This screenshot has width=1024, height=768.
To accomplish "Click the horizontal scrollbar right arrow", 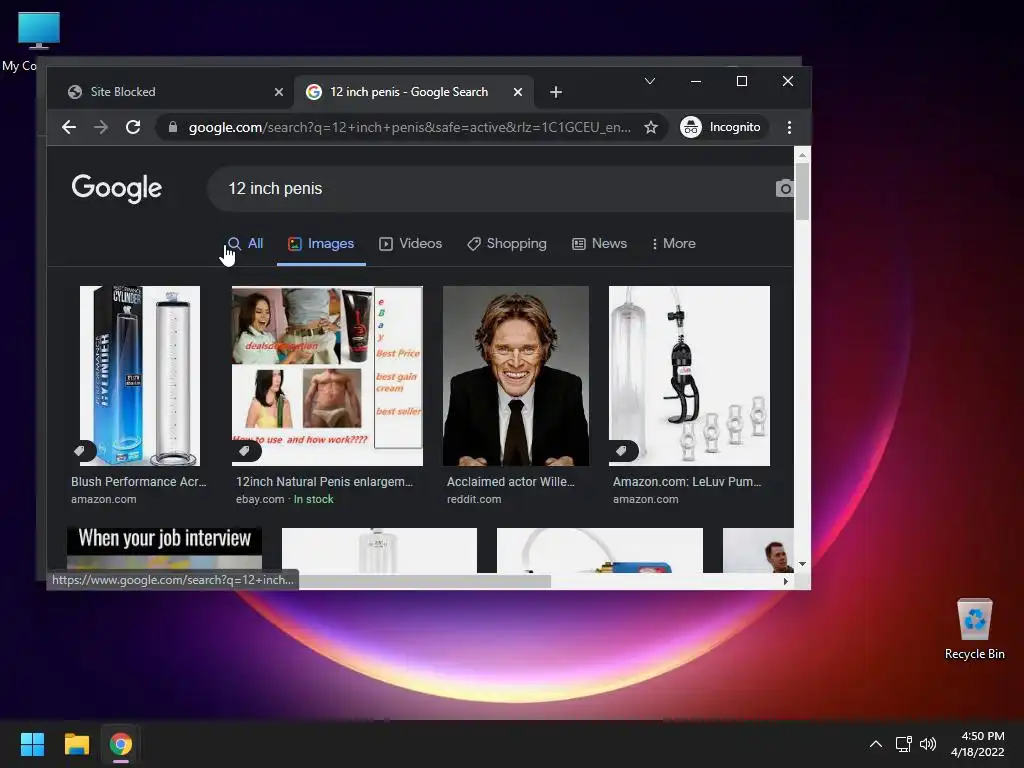I will pos(786,581).
